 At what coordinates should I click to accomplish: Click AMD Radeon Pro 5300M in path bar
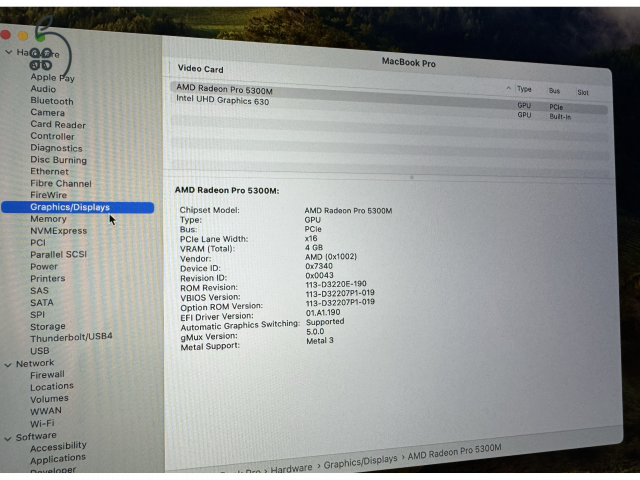[454, 451]
